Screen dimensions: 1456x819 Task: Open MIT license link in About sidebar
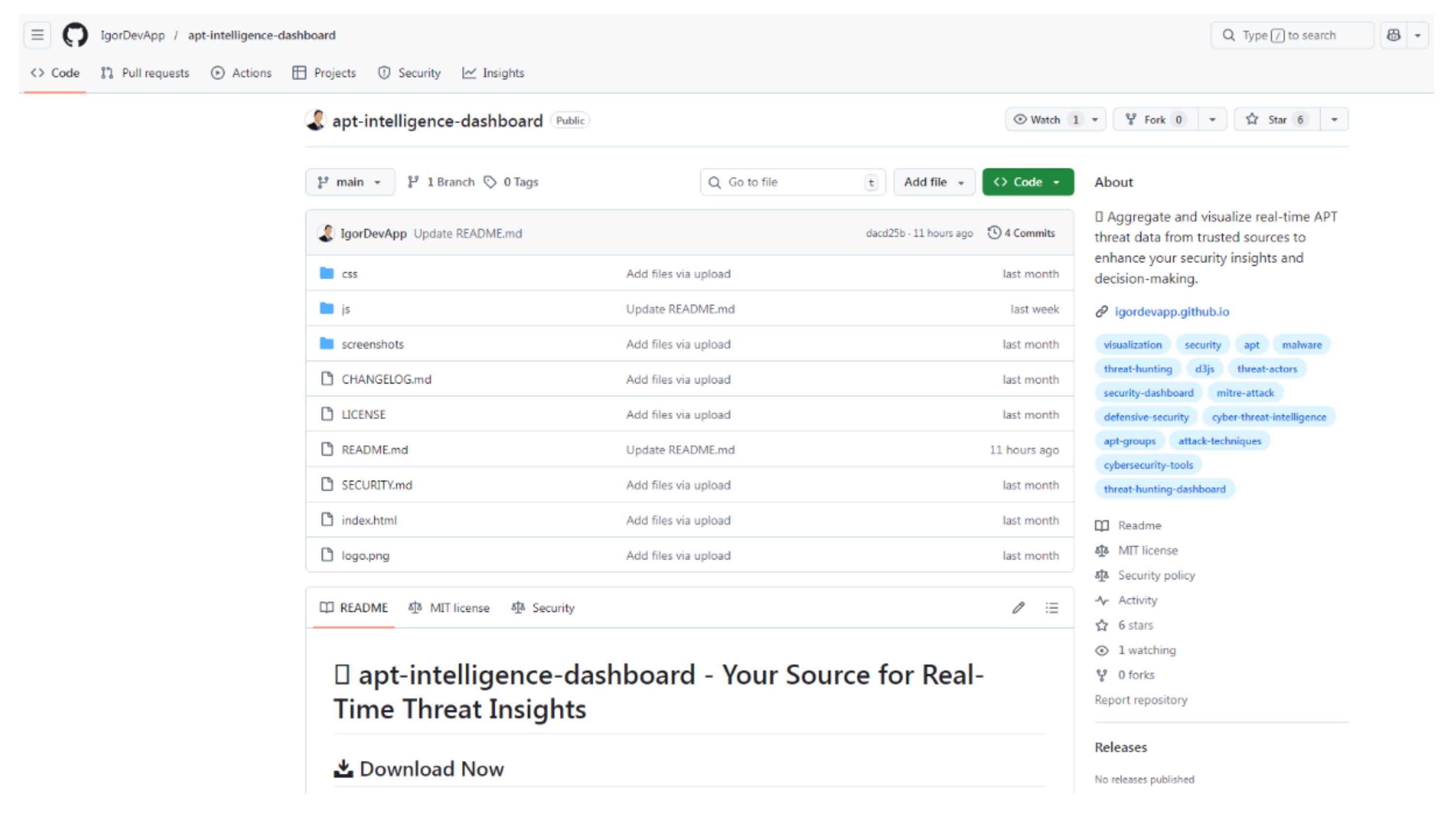pos(1147,551)
